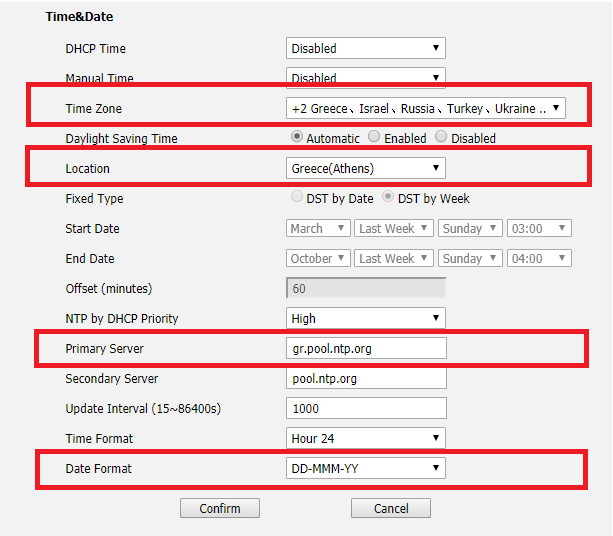Screen dimensions: 613x536
Task: Open Start Date time dropdown showing 03:00
Action: (x=539, y=228)
